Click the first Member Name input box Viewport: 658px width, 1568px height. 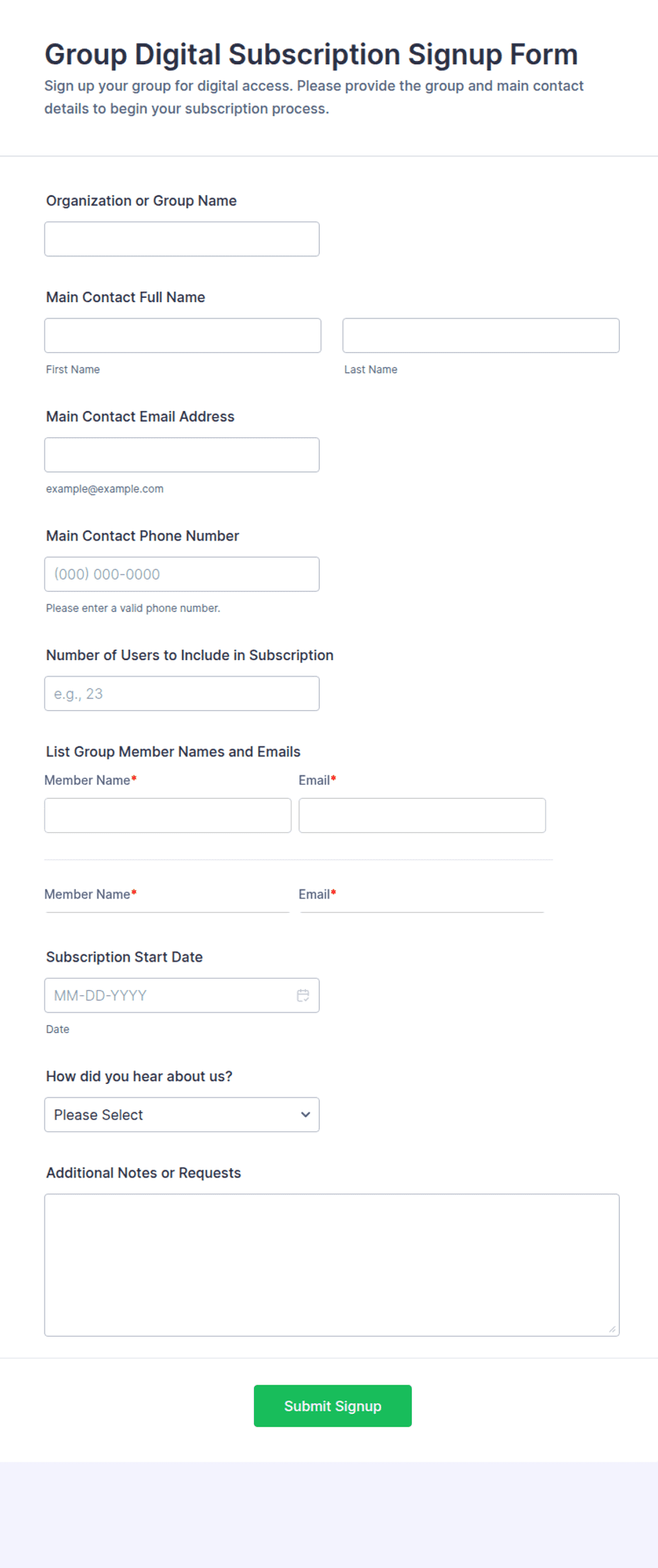pyautogui.click(x=168, y=815)
